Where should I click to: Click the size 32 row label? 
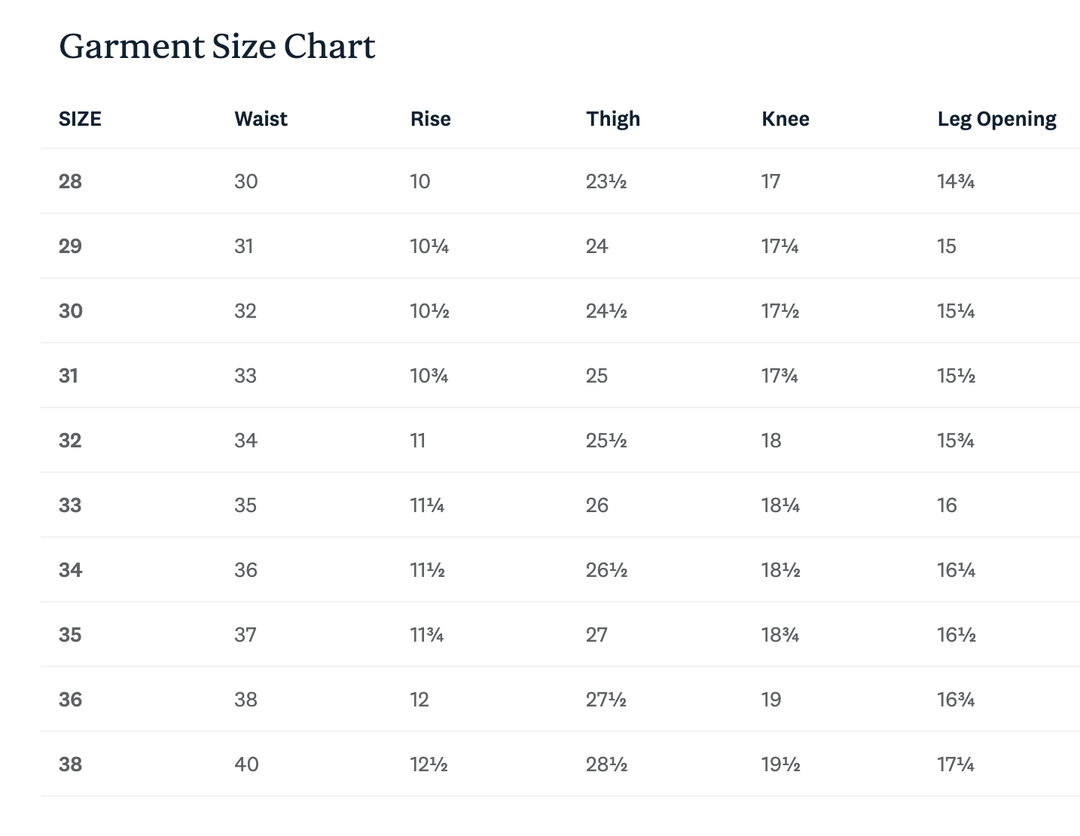70,440
